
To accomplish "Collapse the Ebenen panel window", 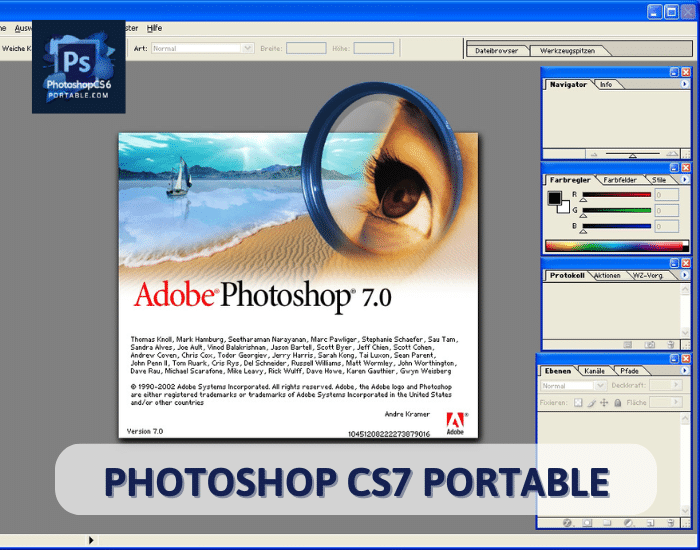I will click(674, 358).
